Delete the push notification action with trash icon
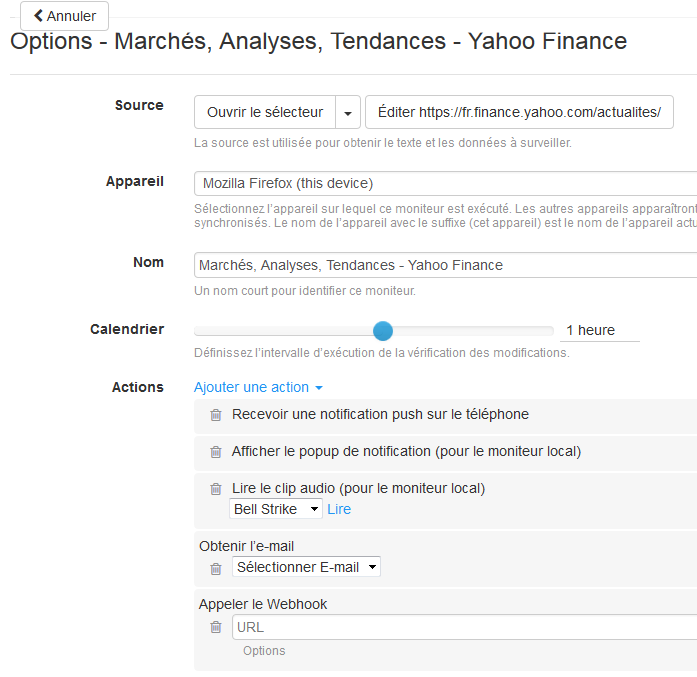Screen dimensions: 697x677 point(216,415)
